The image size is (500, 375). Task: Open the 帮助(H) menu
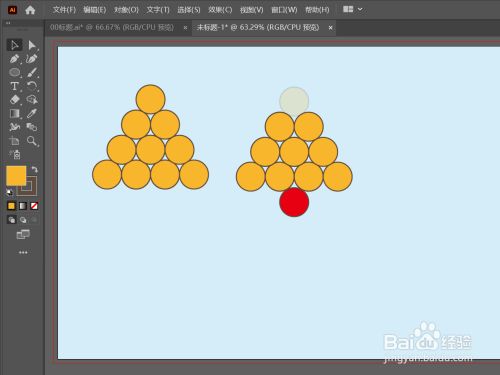point(317,10)
